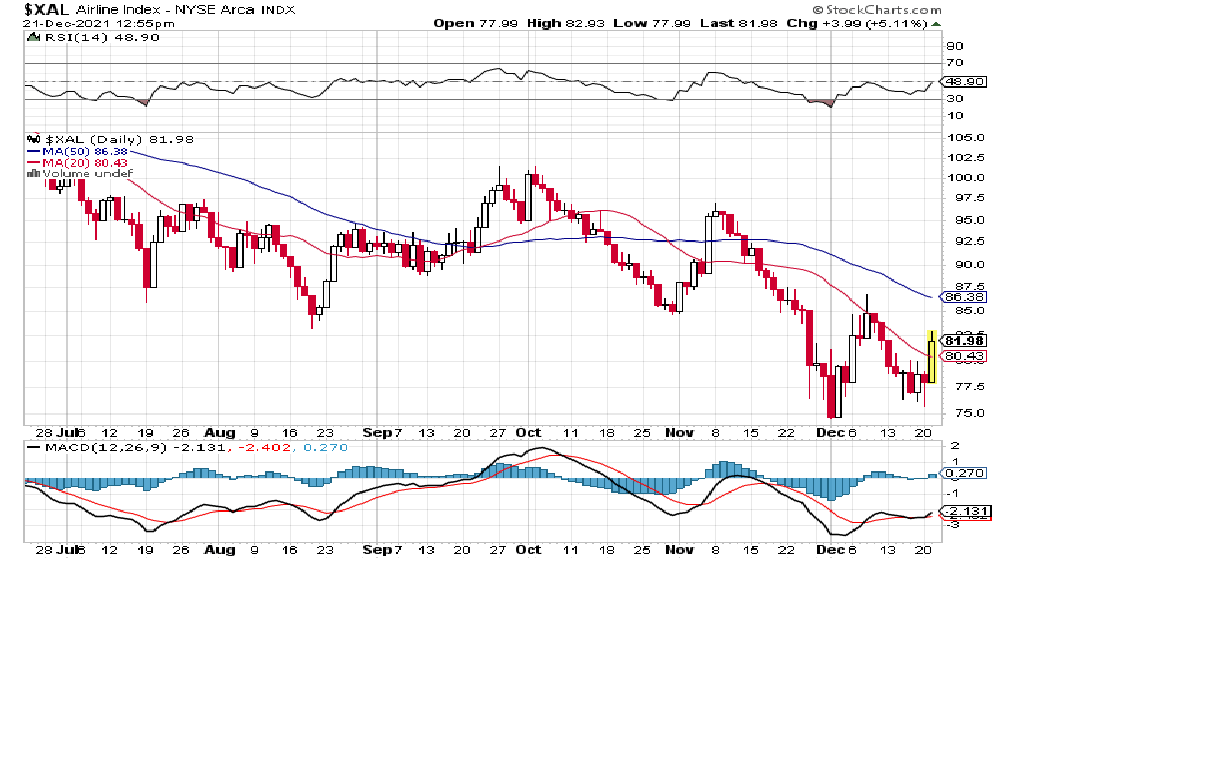
Task: Click the red MA(20) legend line marker
Action: click(x=33, y=162)
